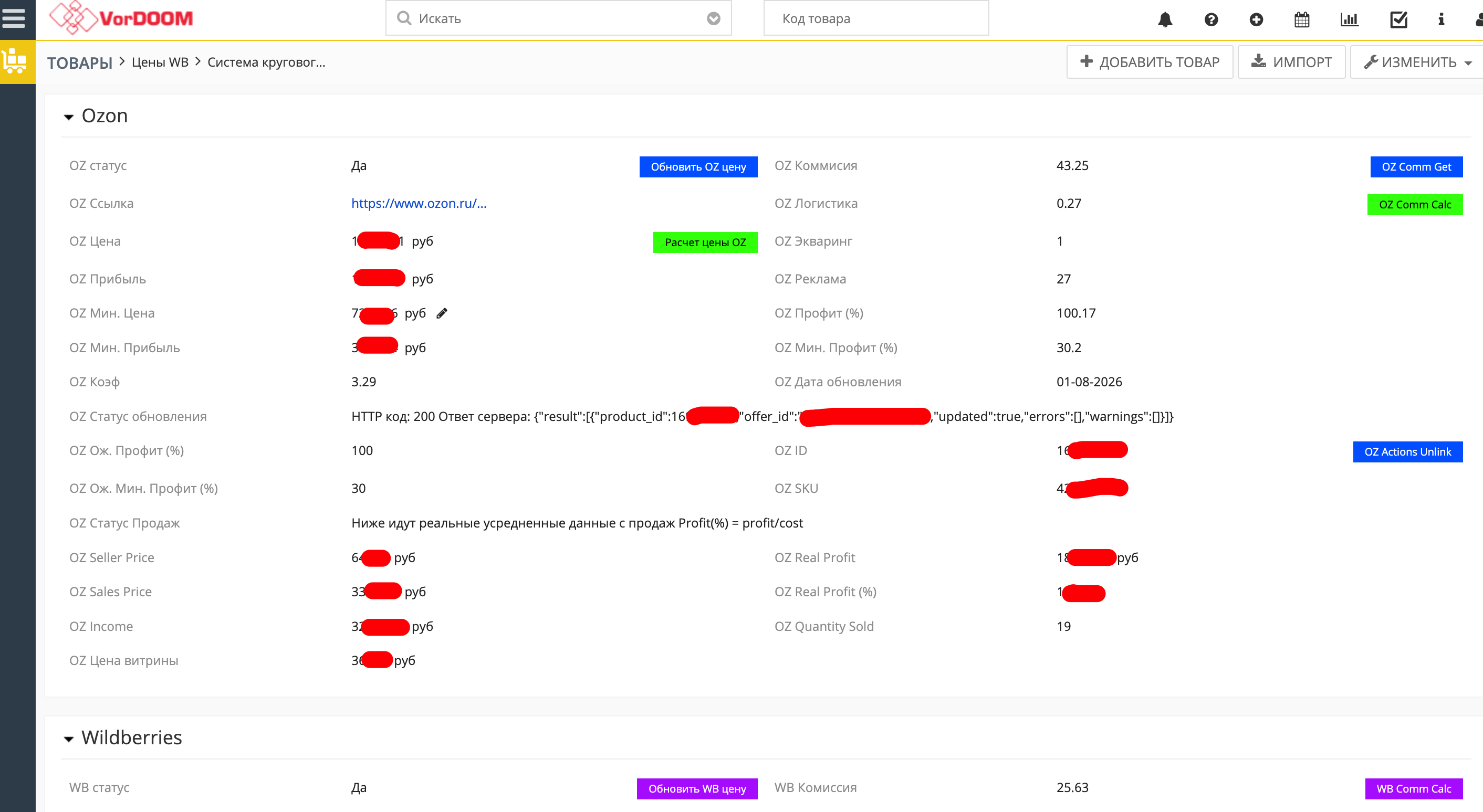
Task: Open the hamburger main menu
Action: click(x=14, y=18)
